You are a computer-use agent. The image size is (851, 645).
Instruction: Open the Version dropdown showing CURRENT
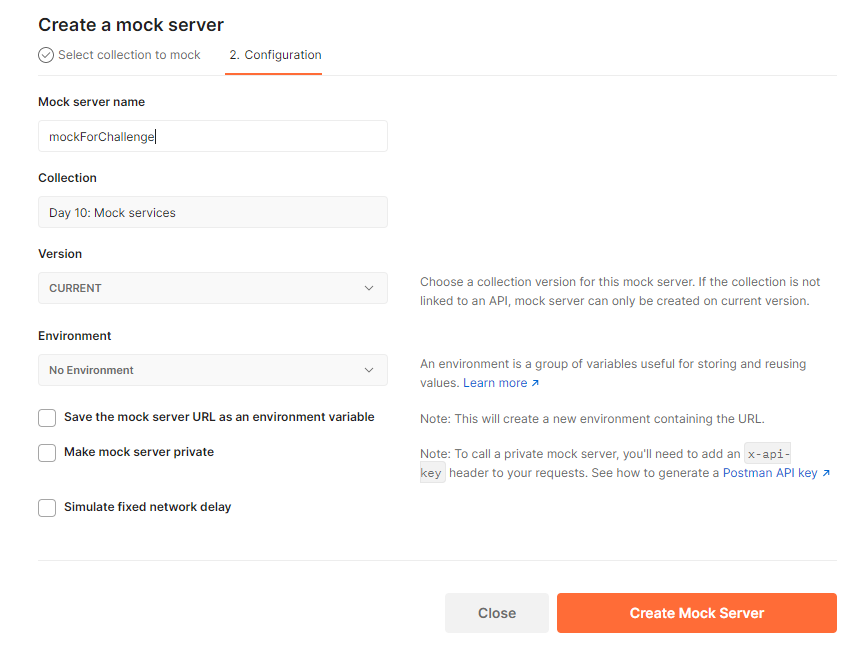point(212,288)
